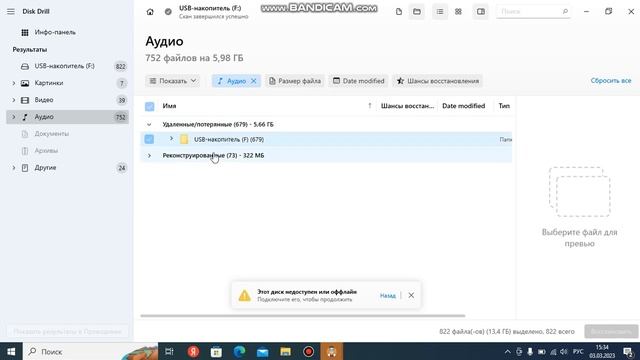Switch to folder view icon in toolbar
The image size is (640, 360).
[417, 12]
